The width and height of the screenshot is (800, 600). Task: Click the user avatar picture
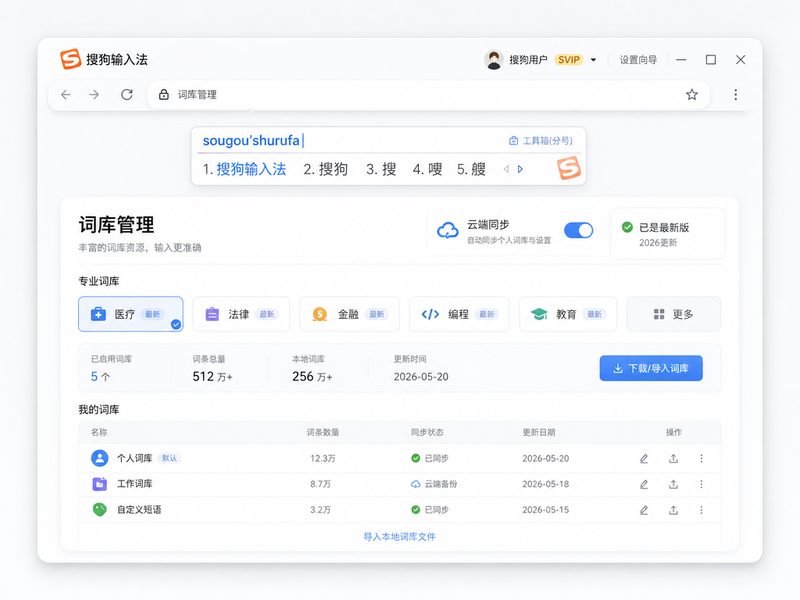tap(493, 60)
